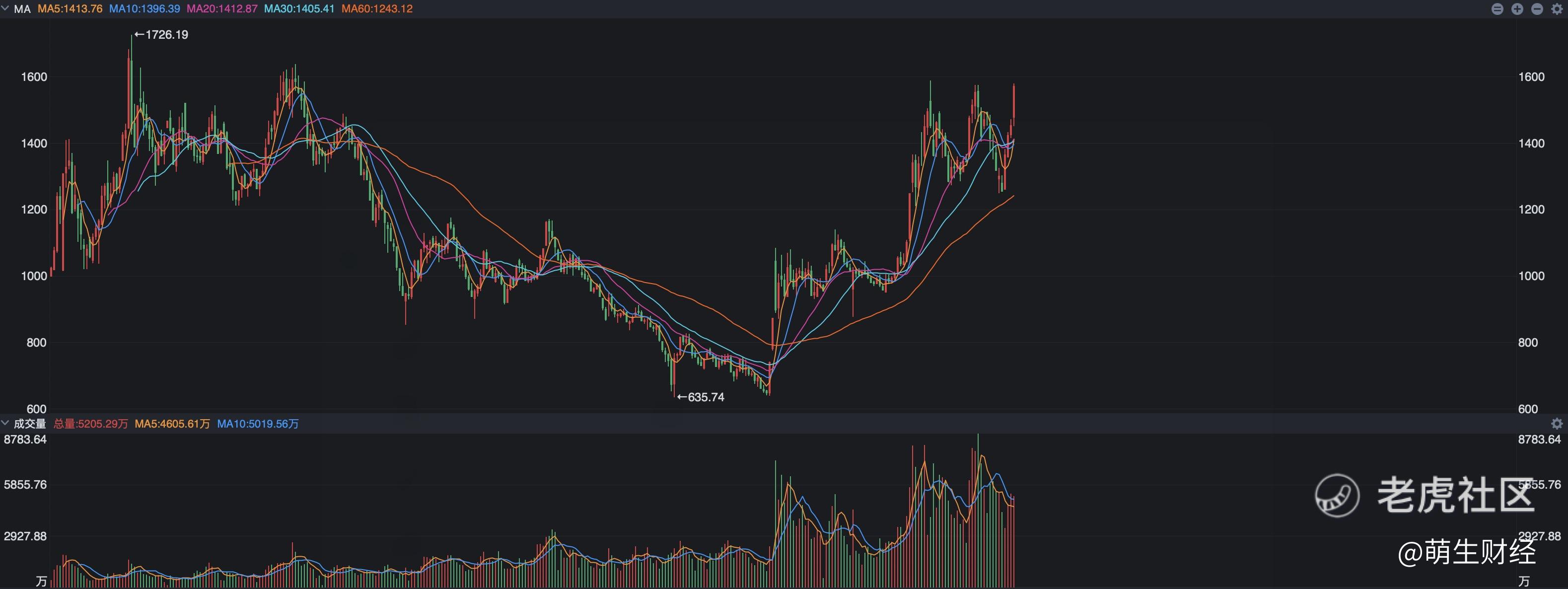Zoom out chart with minus icon
The height and width of the screenshot is (589, 1568).
[x=1537, y=9]
